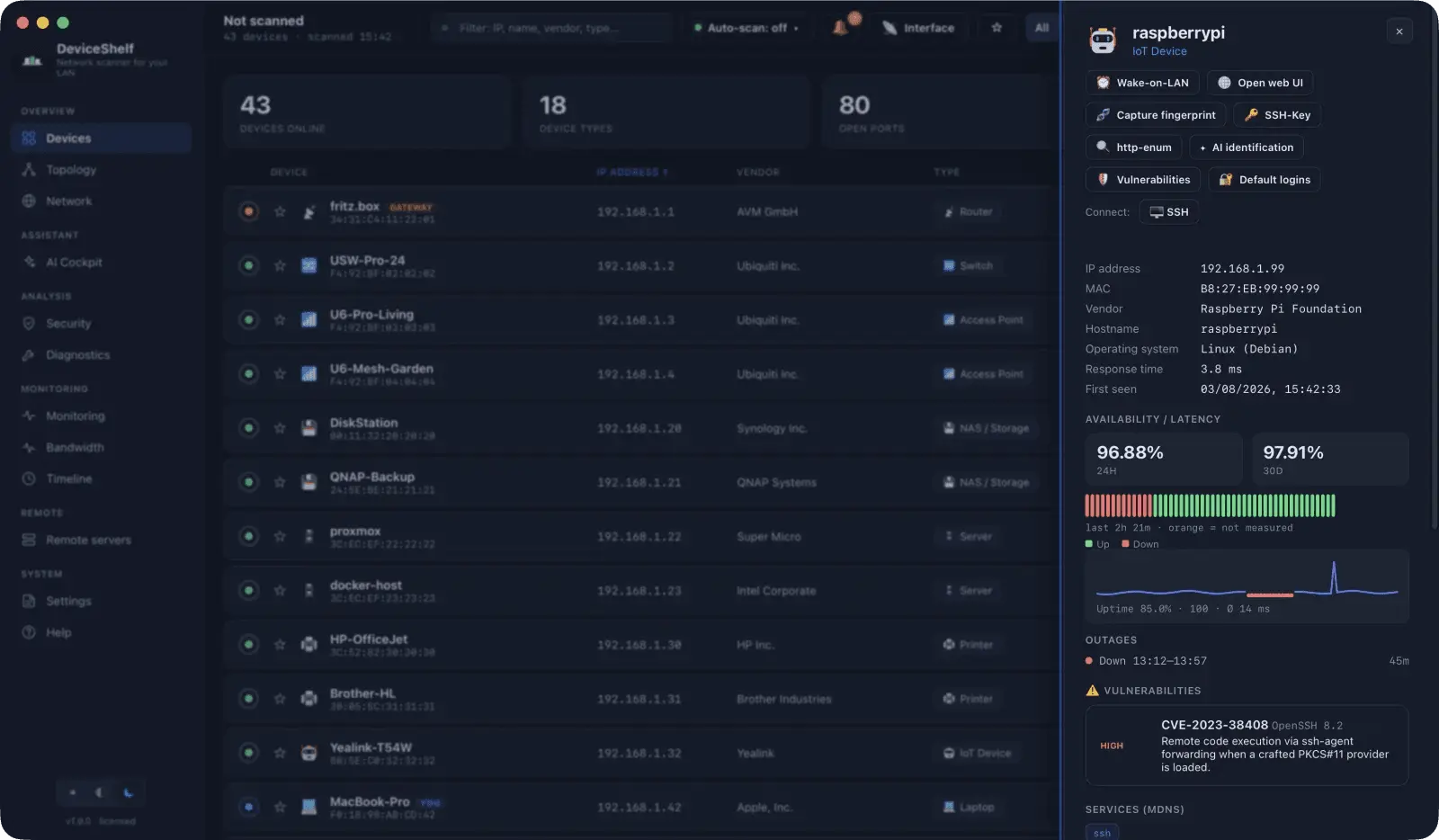Favorite fritz.box with star
1439x840 pixels.
tap(280, 212)
